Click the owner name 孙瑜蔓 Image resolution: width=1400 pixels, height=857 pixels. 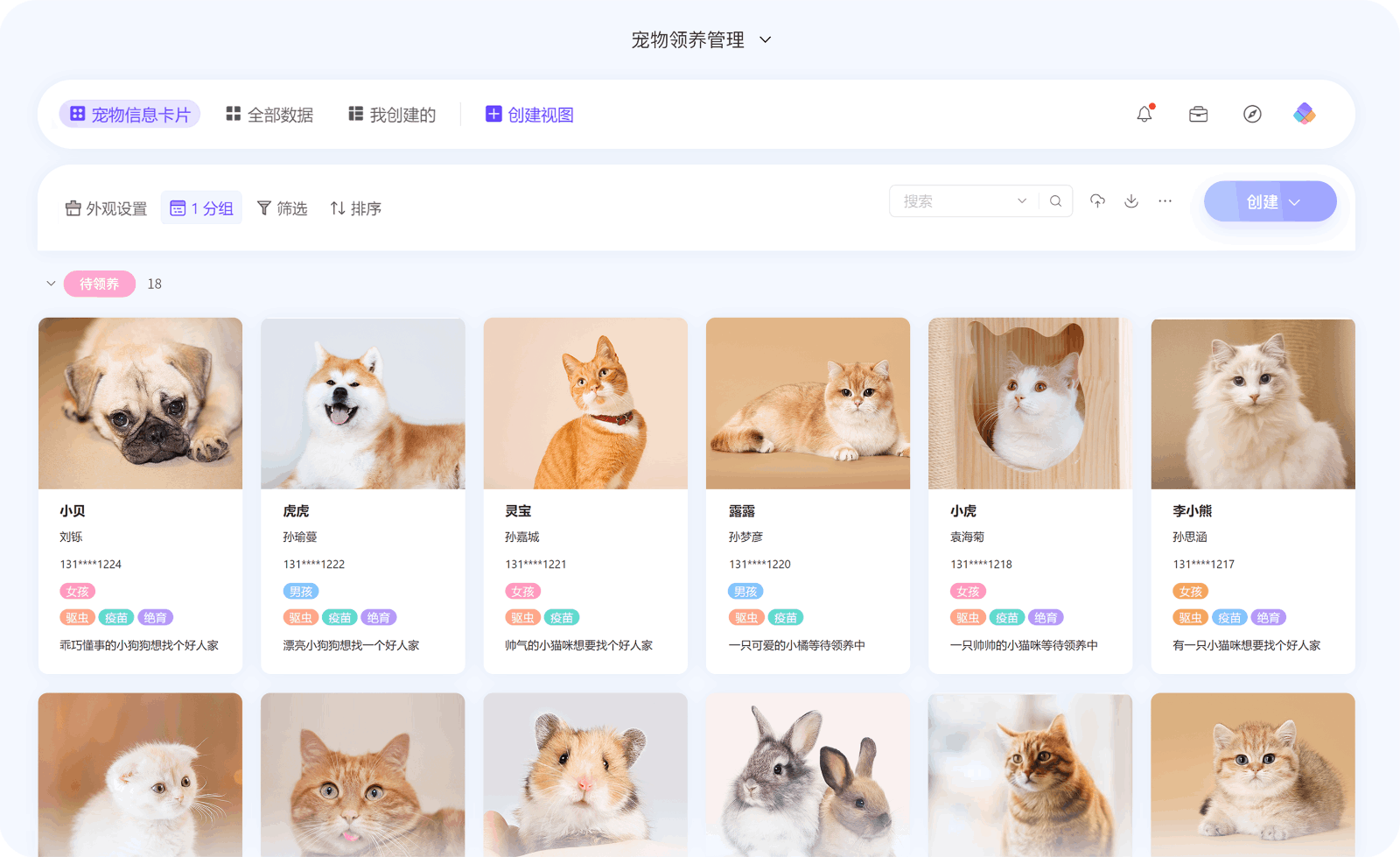300,537
